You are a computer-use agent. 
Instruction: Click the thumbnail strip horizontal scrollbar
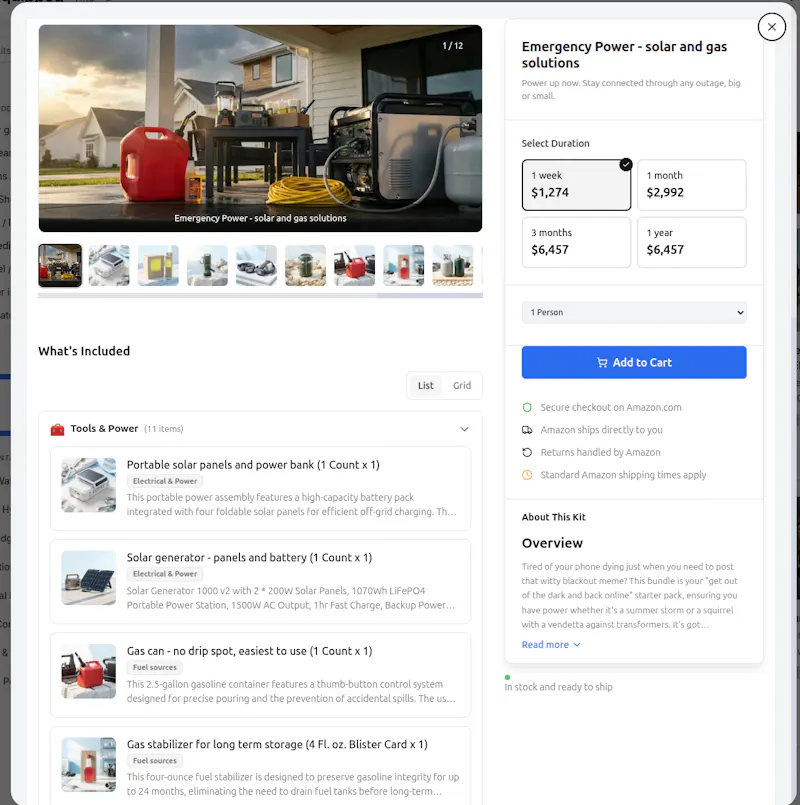tap(260, 296)
